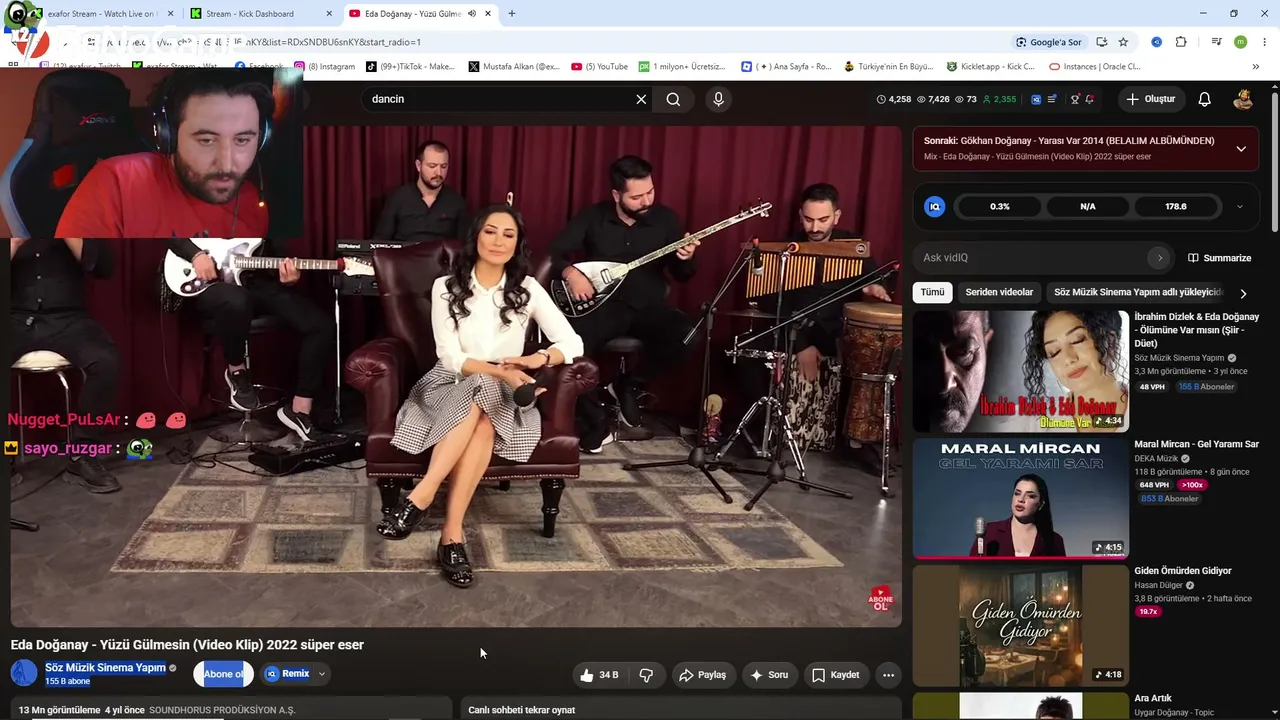Open Söz Müzik Sinema Yapım channel link

(105, 668)
